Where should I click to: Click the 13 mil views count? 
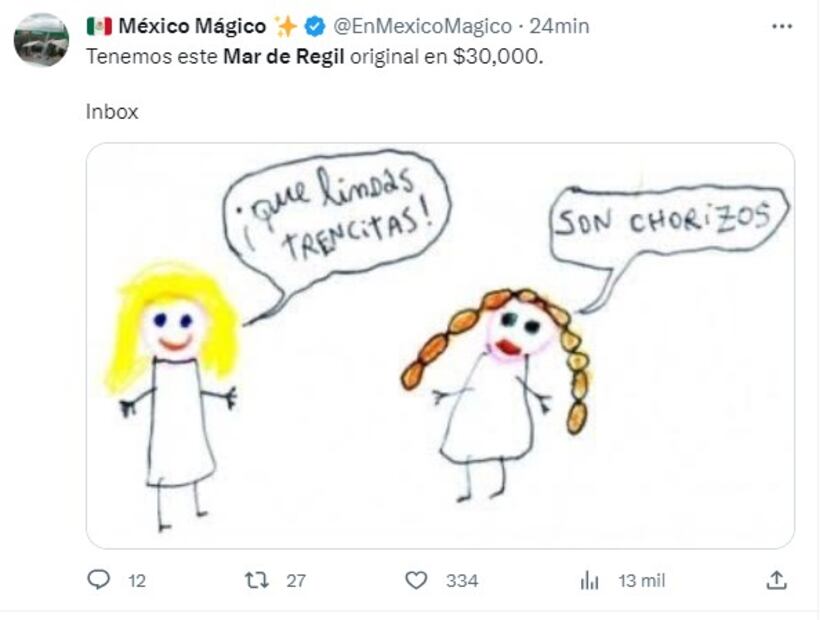(x=641, y=580)
